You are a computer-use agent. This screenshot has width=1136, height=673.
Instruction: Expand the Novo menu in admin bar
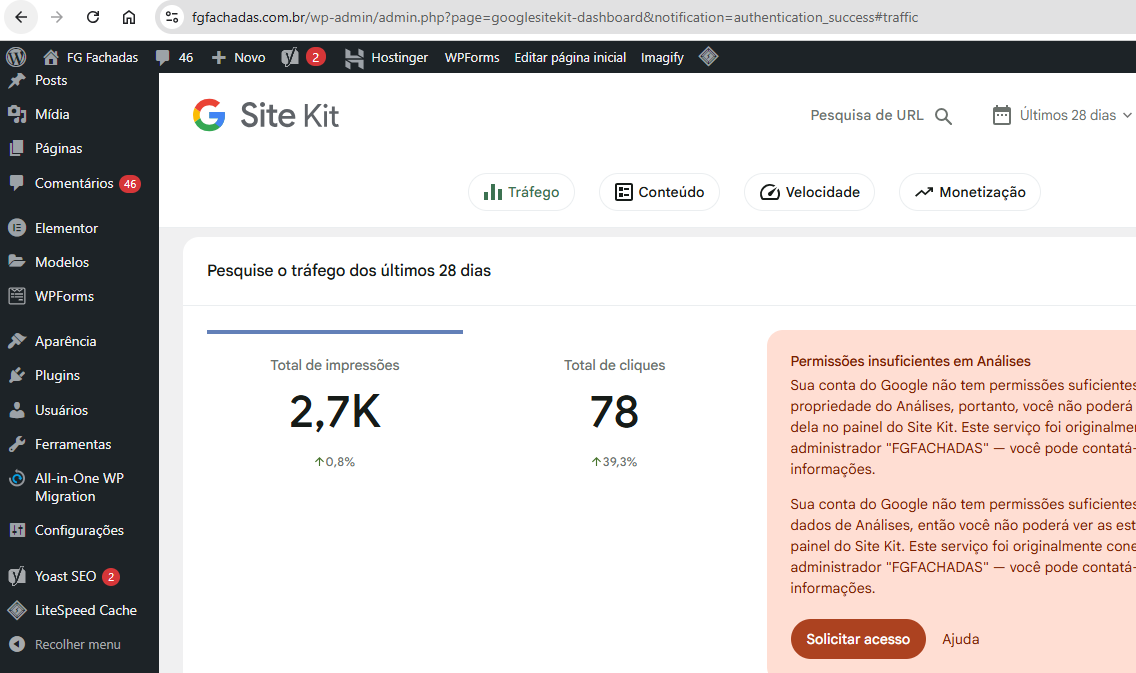[x=239, y=57]
